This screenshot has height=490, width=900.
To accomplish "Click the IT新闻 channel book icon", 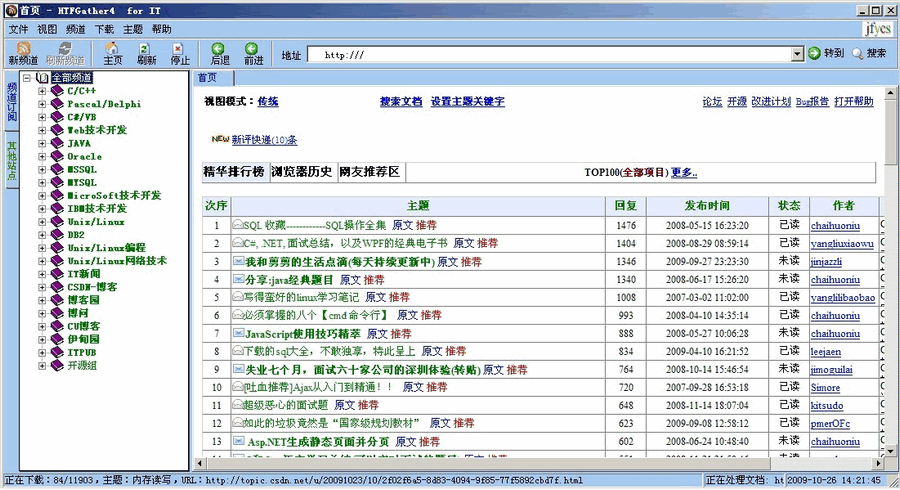I will 57,274.
